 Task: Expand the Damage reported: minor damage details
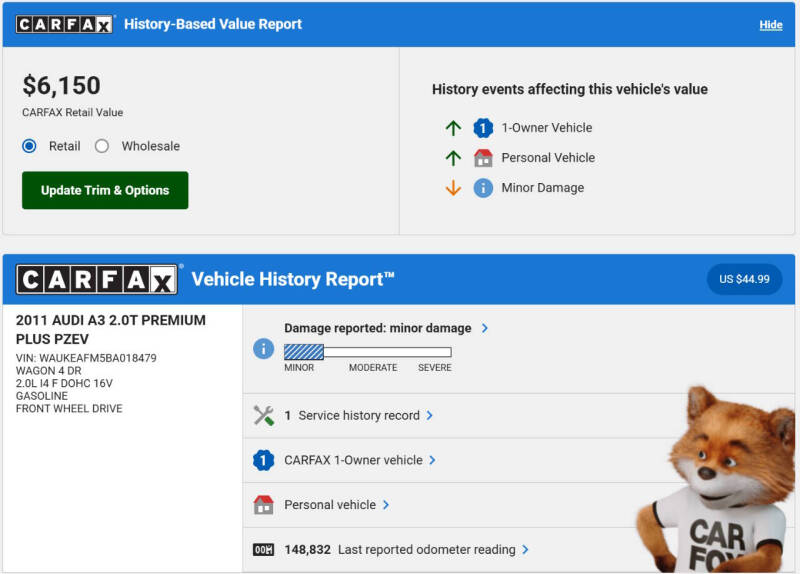coord(485,328)
